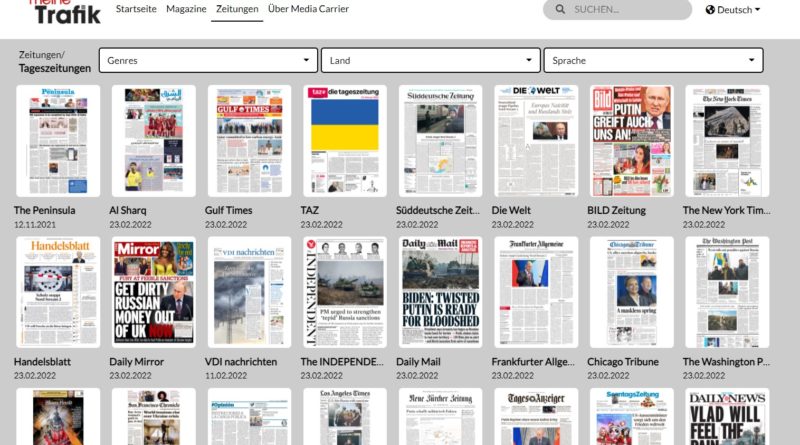
Task: Open Gulf Times cover thumbnail
Action: point(249,141)
